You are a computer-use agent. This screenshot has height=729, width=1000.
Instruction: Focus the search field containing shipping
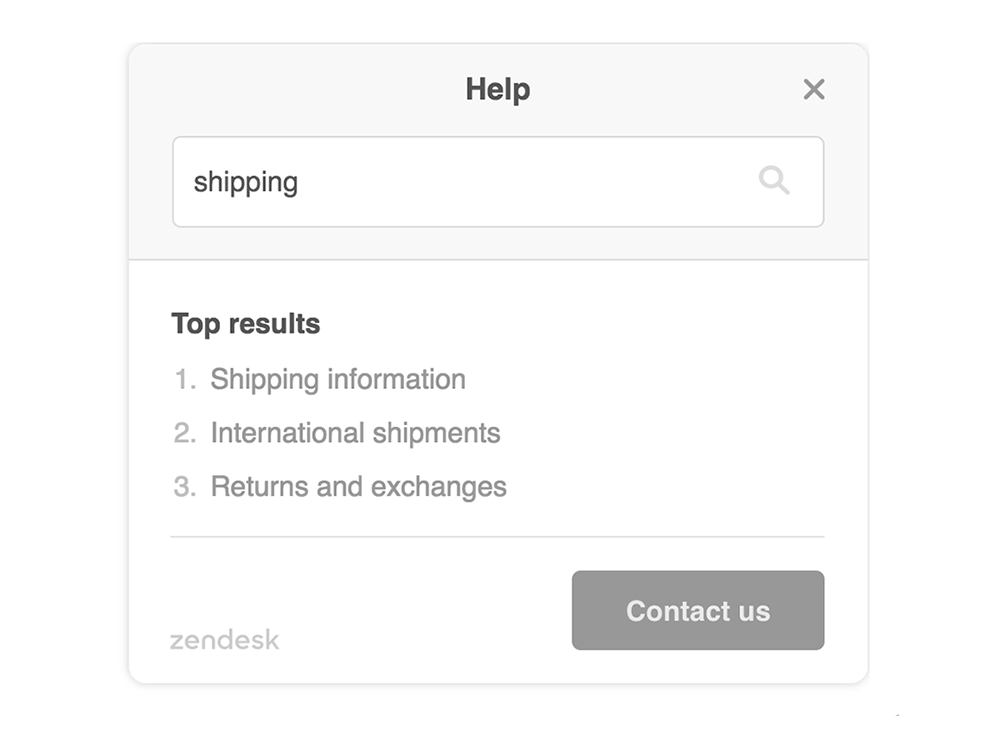498,182
